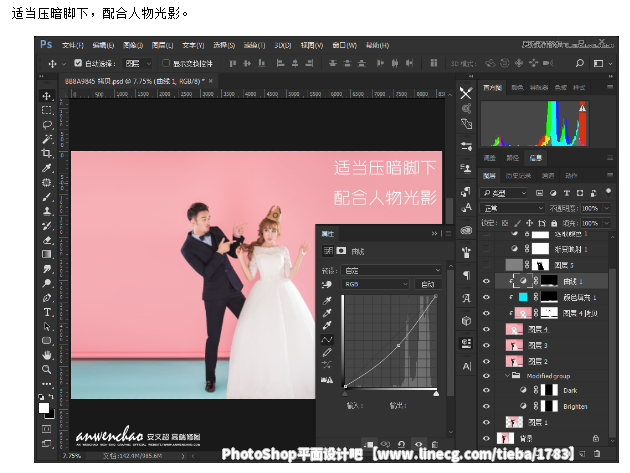Open the layer filter type dropdown
Viewport: 630px width, 473px height.
tap(504, 193)
